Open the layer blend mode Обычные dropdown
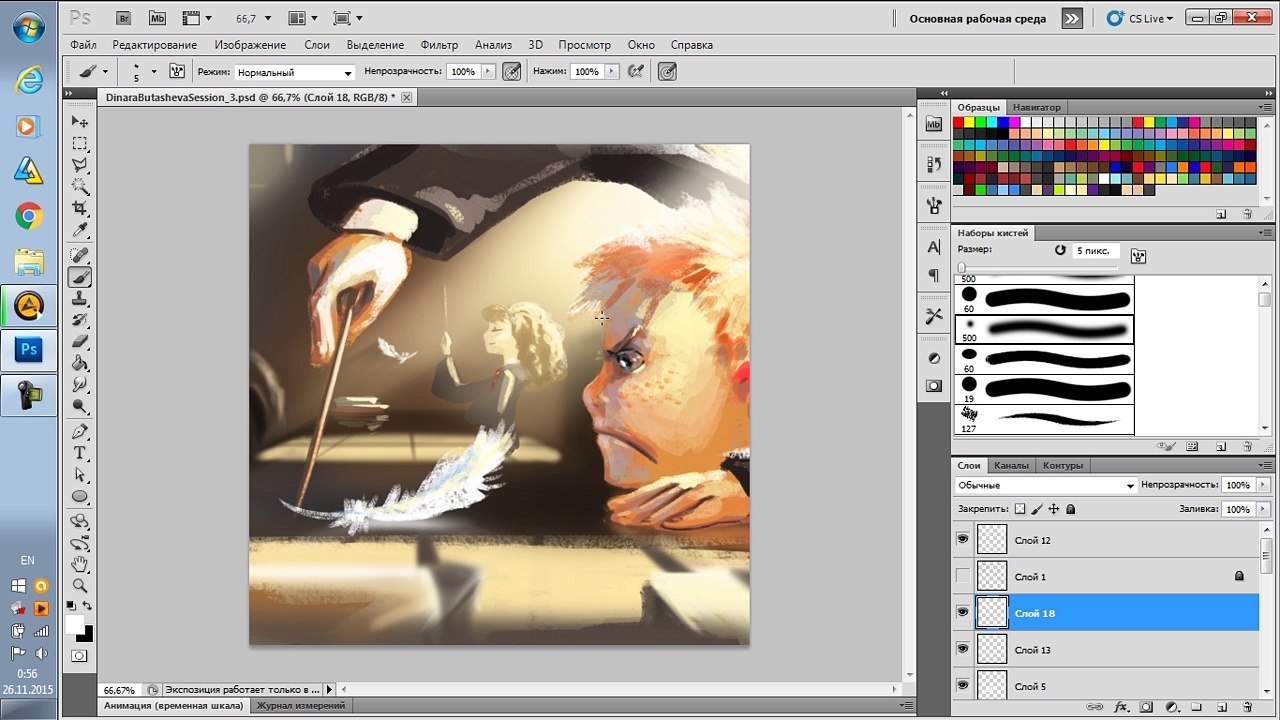1280x720 pixels. point(1046,485)
